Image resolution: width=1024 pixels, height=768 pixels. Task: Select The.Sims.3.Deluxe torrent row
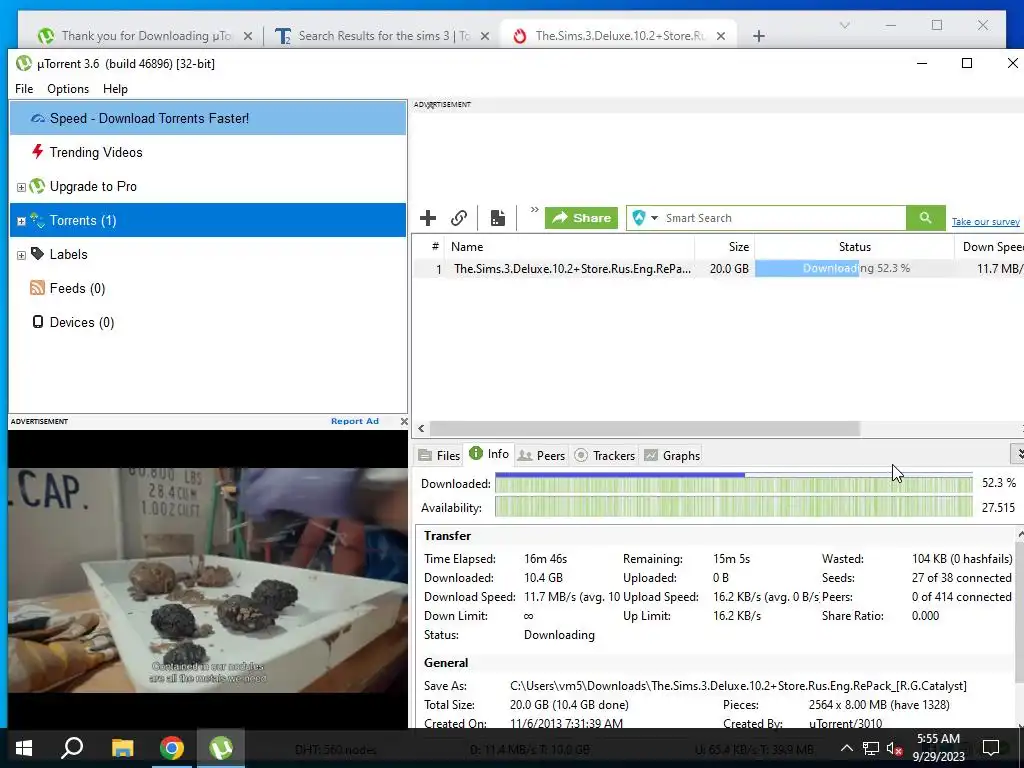tap(718, 268)
